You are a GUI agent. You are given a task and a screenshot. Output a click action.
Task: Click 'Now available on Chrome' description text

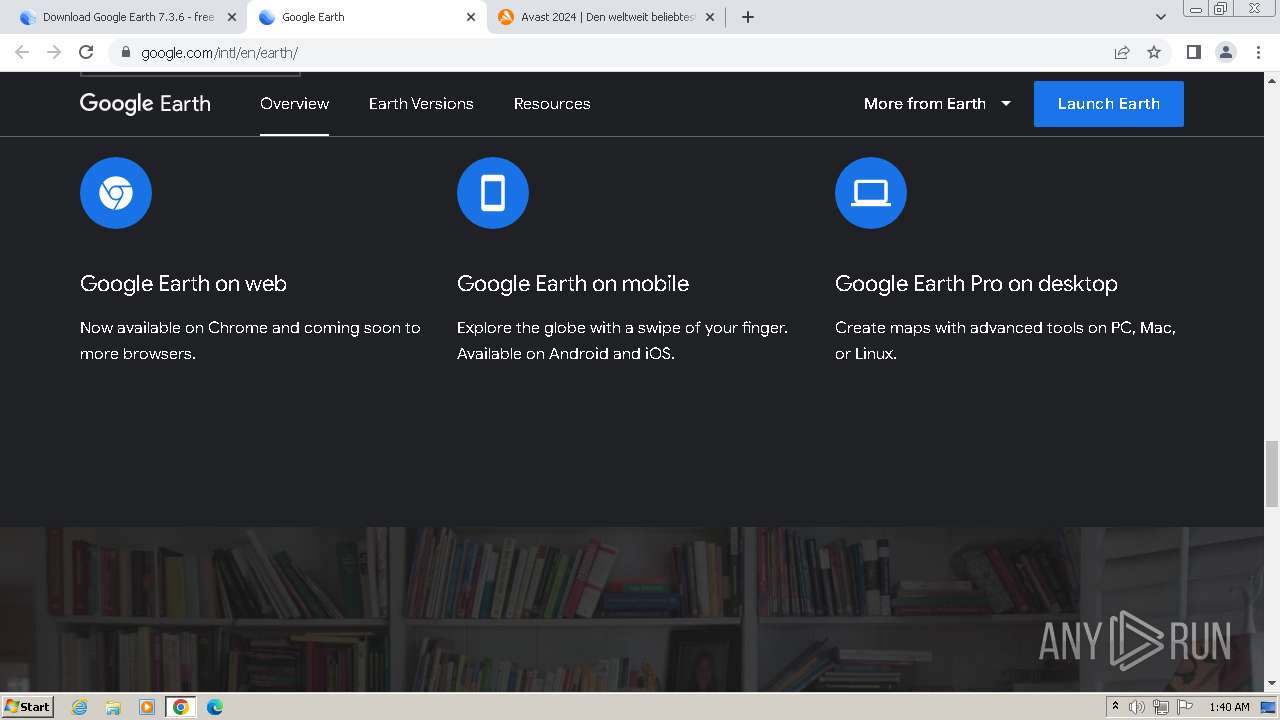pos(250,341)
